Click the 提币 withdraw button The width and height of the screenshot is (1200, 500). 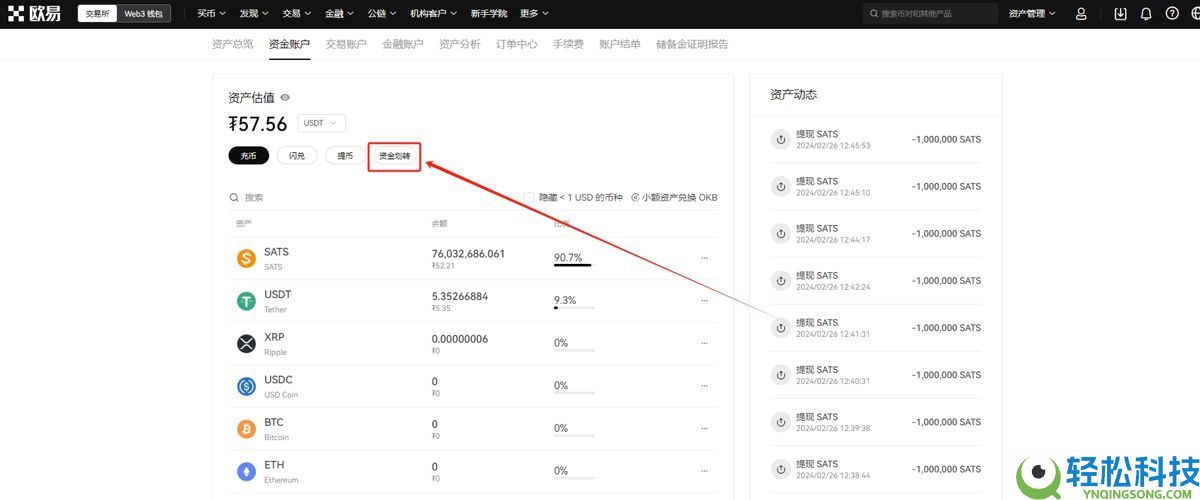[345, 156]
